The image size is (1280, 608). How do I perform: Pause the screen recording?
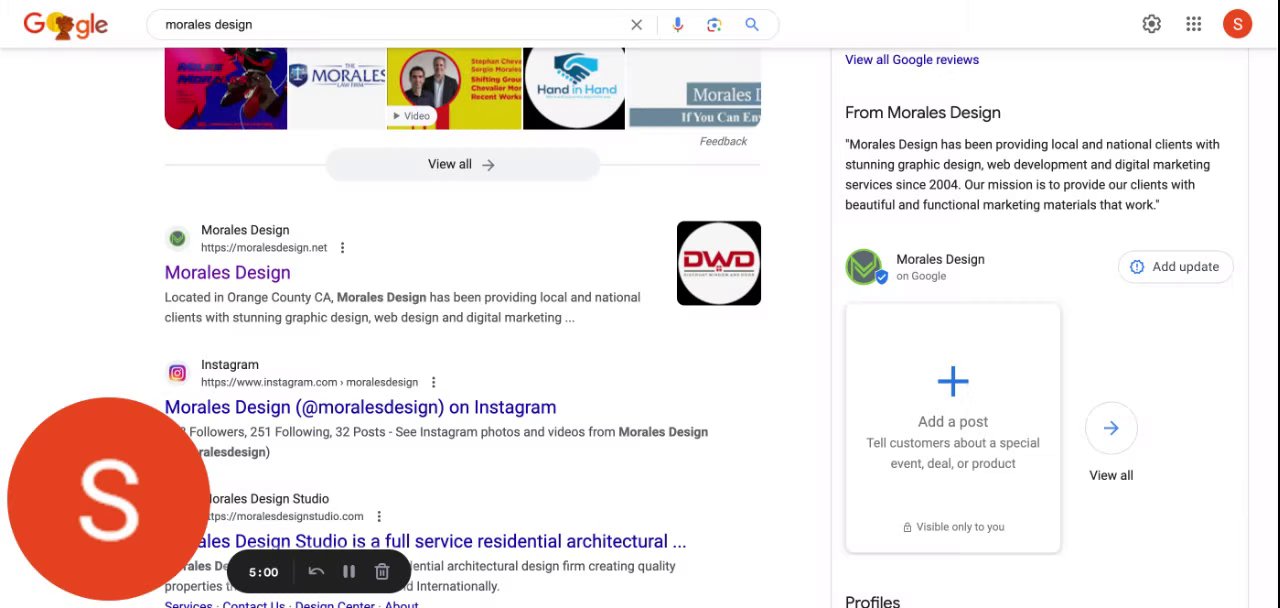pos(349,572)
